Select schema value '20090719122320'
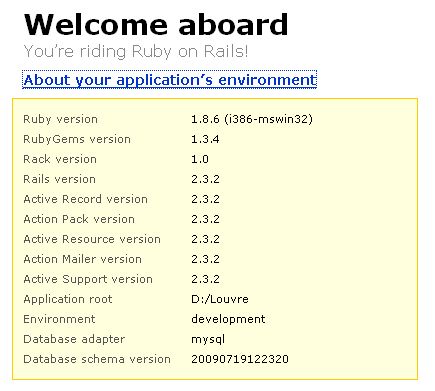435x391 pixels. 240,359
